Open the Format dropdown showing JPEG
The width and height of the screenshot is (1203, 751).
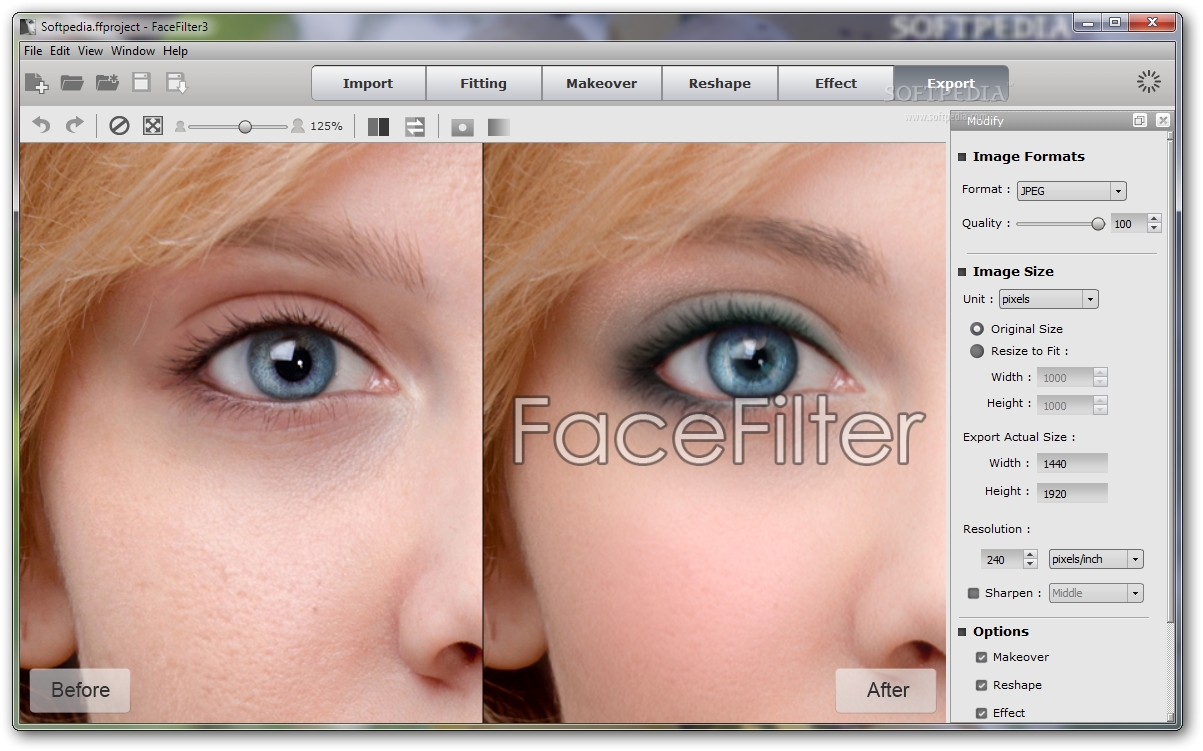1072,191
